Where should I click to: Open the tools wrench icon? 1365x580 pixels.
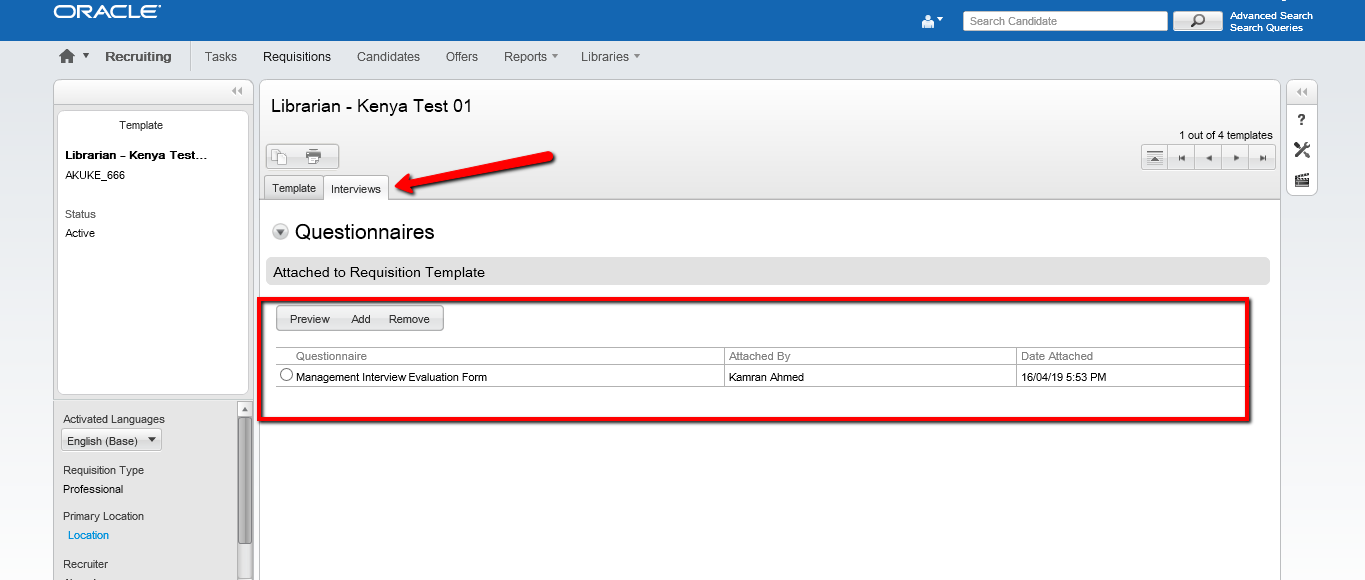click(x=1301, y=150)
